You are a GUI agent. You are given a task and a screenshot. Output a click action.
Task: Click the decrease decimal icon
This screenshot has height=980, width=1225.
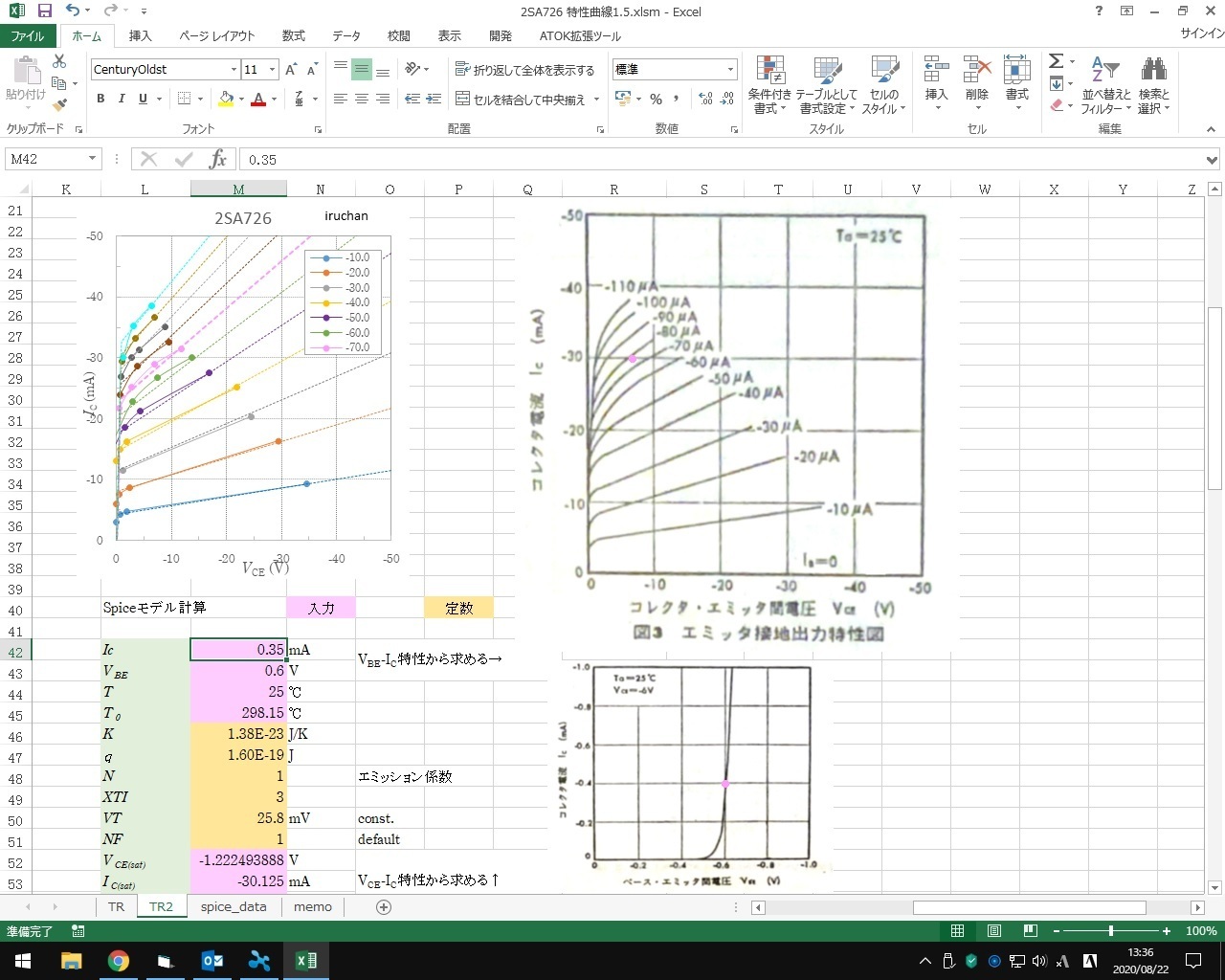727,99
